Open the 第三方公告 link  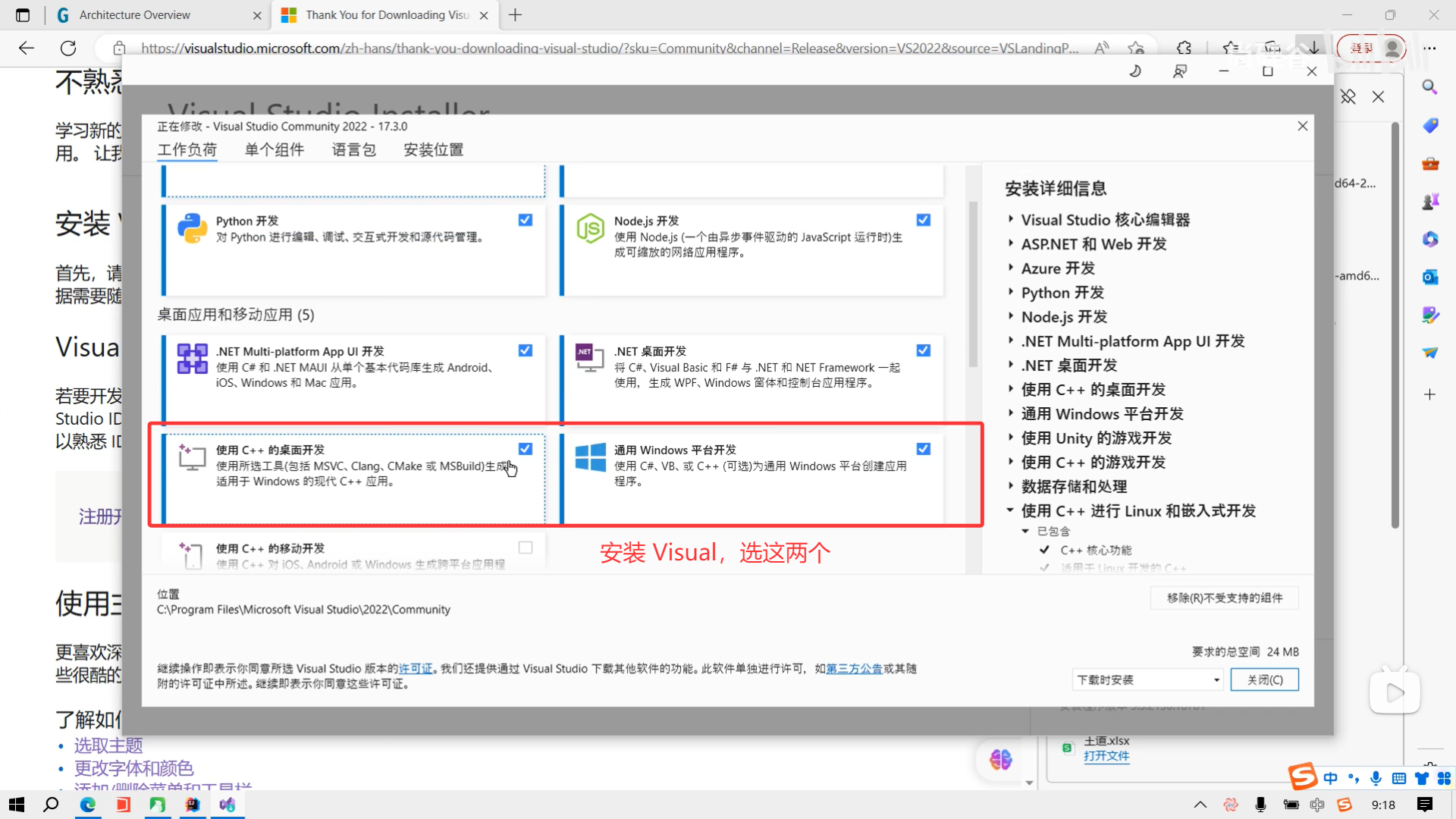coord(854,669)
